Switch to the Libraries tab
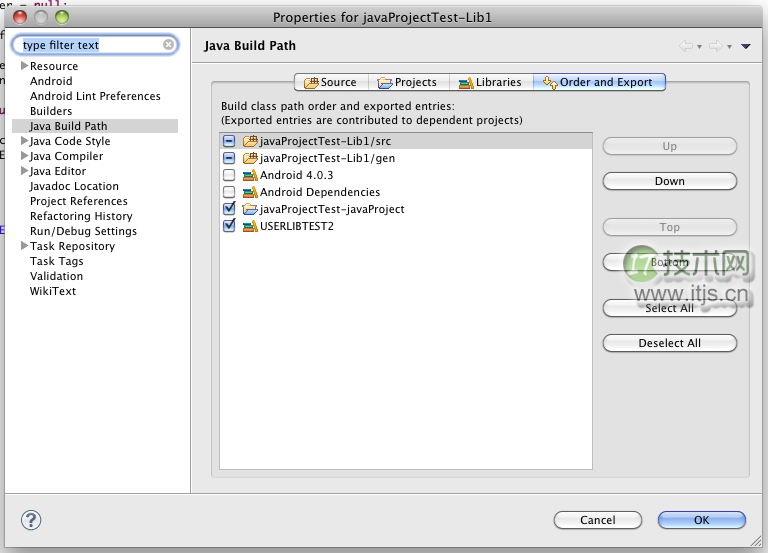 click(x=491, y=82)
